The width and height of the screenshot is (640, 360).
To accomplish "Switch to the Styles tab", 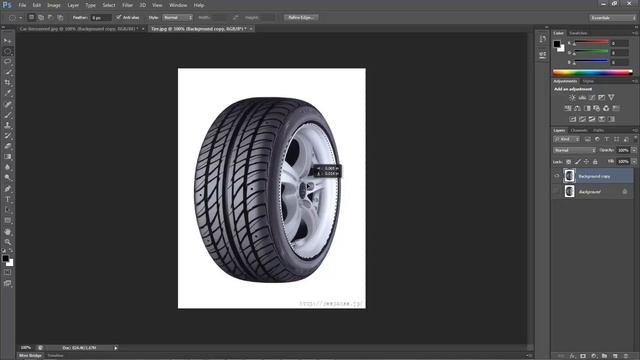I will (588, 81).
